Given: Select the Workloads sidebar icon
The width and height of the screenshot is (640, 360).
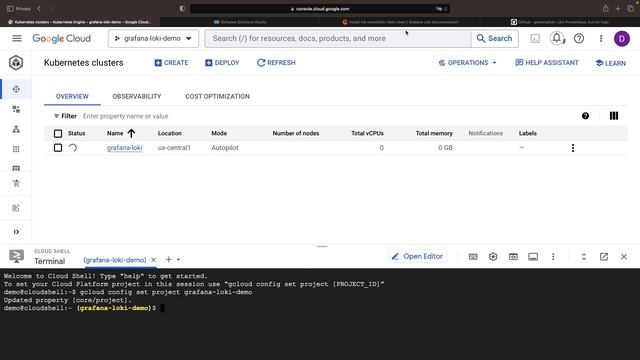Looking at the screenshot, I should click(16, 109).
